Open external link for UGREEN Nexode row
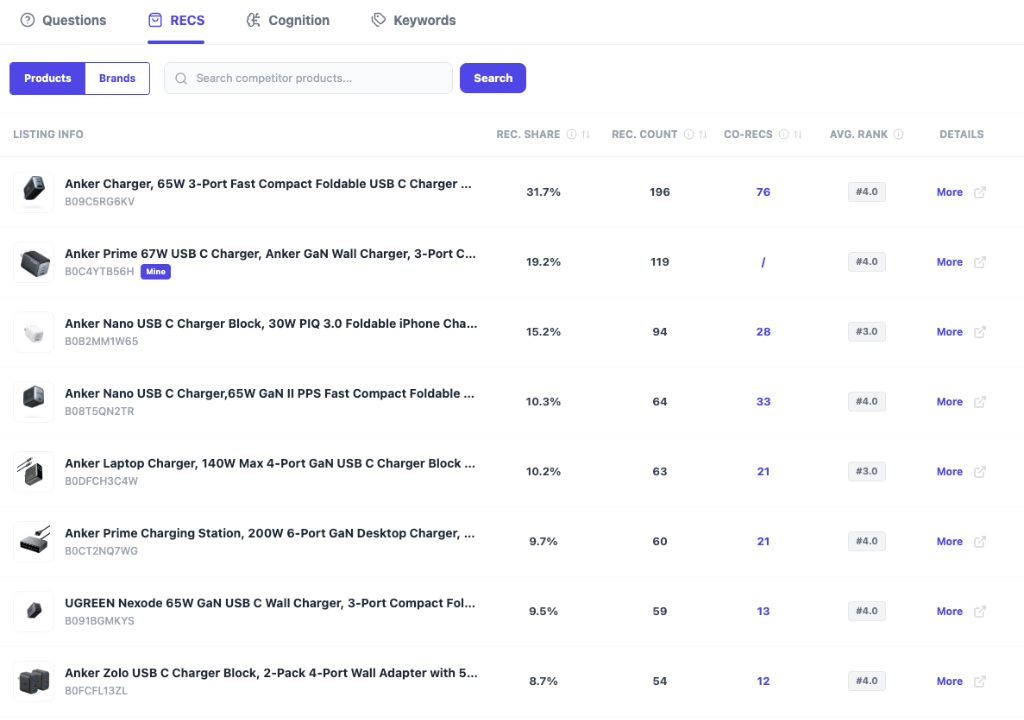The width and height of the screenshot is (1024, 720). pyautogui.click(x=980, y=611)
